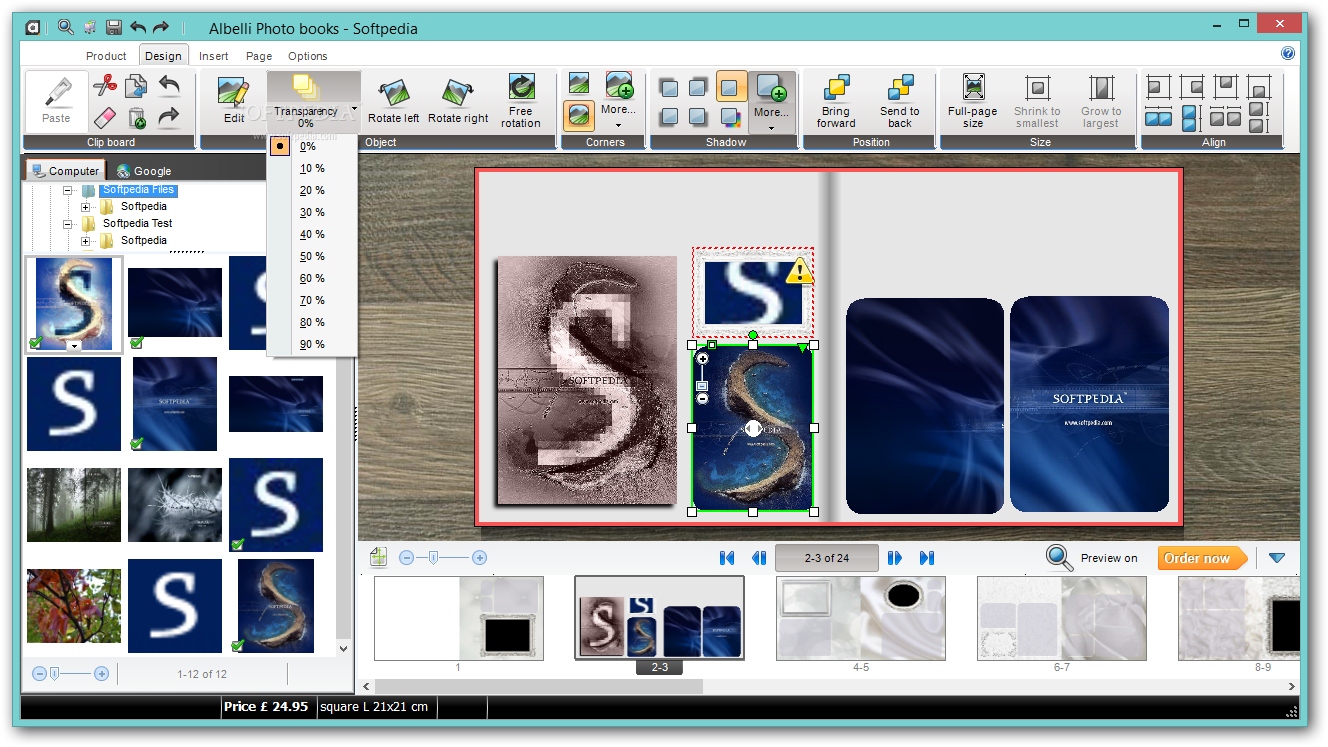The height and width of the screenshot is (747, 1328).
Task: Click the undo arrow in Clip board group
Action: 169,86
